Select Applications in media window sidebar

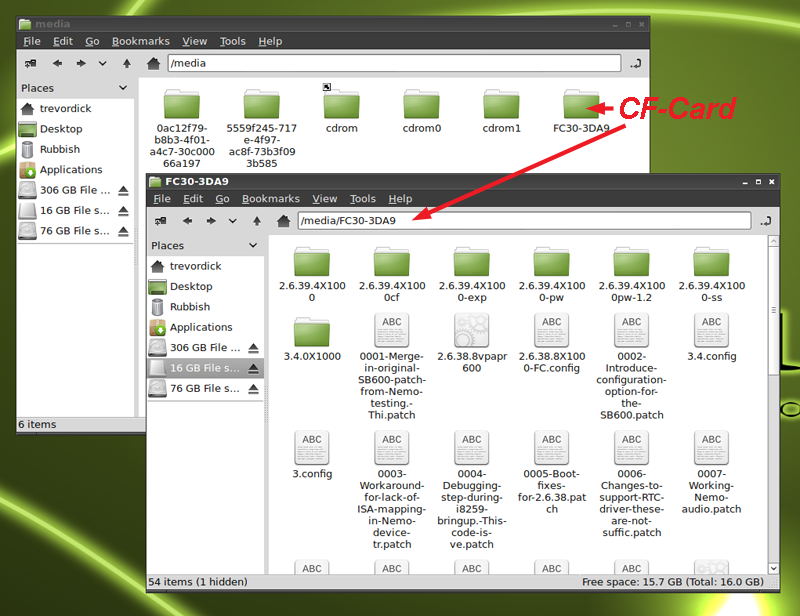point(70,170)
